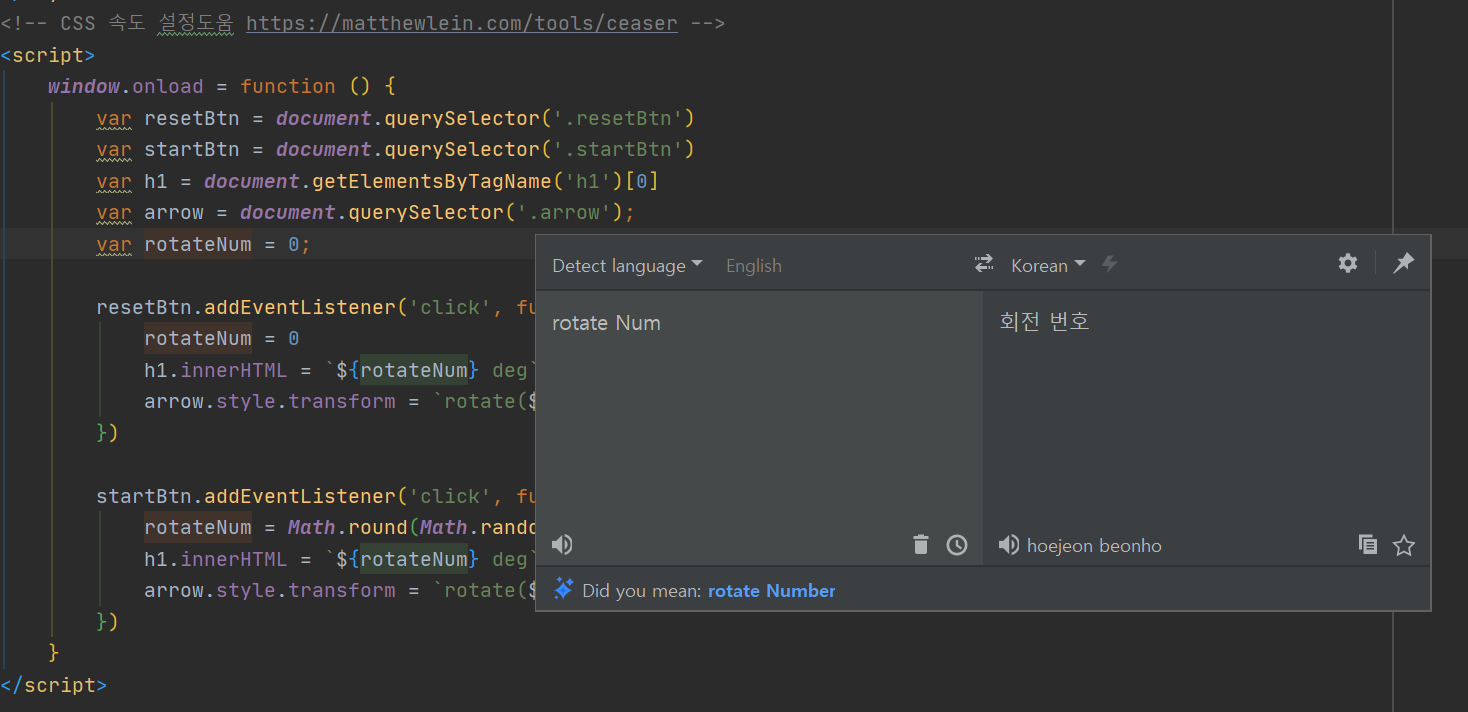
Task: Copy the translation result
Action: click(1368, 545)
